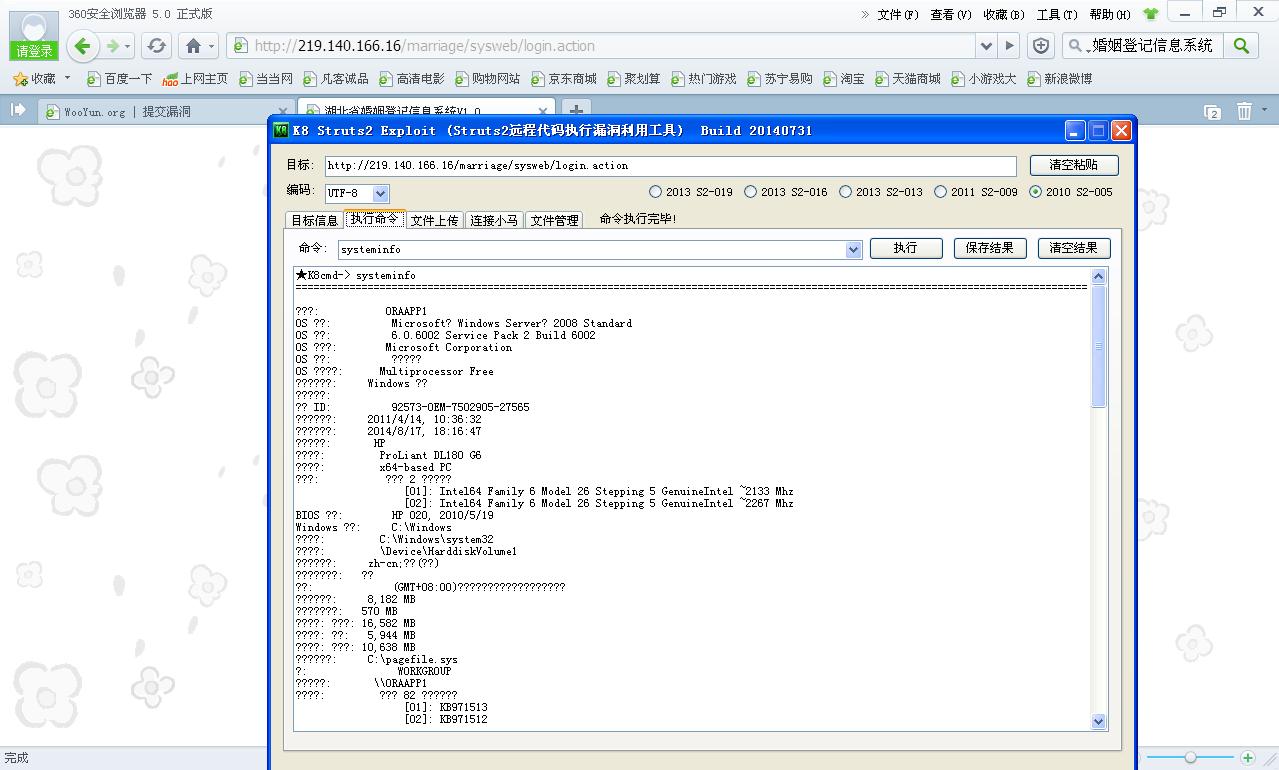
Task: Adjust the browser zoom slider
Action: [x=1190, y=758]
